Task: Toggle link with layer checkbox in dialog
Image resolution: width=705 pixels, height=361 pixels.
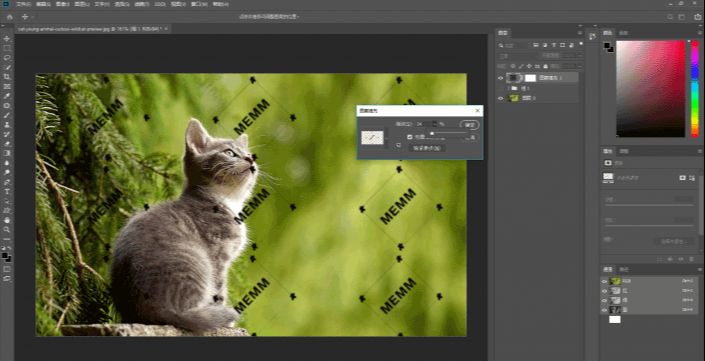Action: tap(410, 137)
